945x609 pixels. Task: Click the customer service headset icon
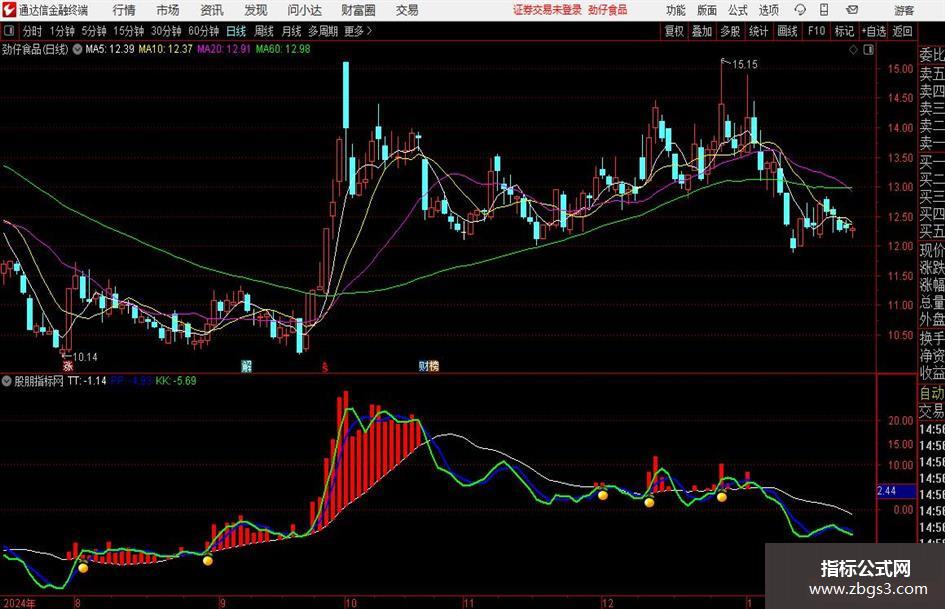pyautogui.click(x=800, y=10)
